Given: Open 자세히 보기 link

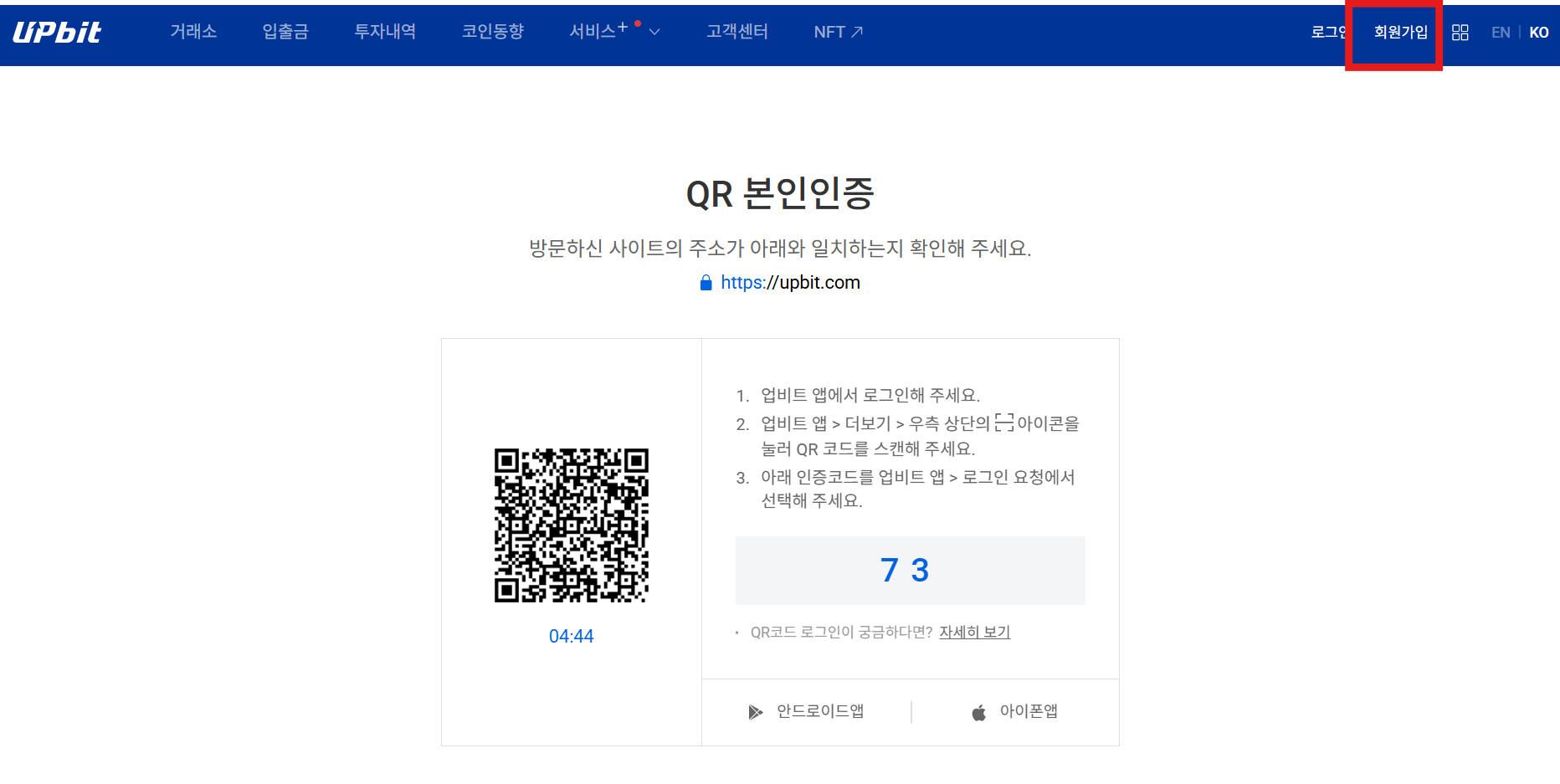Looking at the screenshot, I should [974, 632].
